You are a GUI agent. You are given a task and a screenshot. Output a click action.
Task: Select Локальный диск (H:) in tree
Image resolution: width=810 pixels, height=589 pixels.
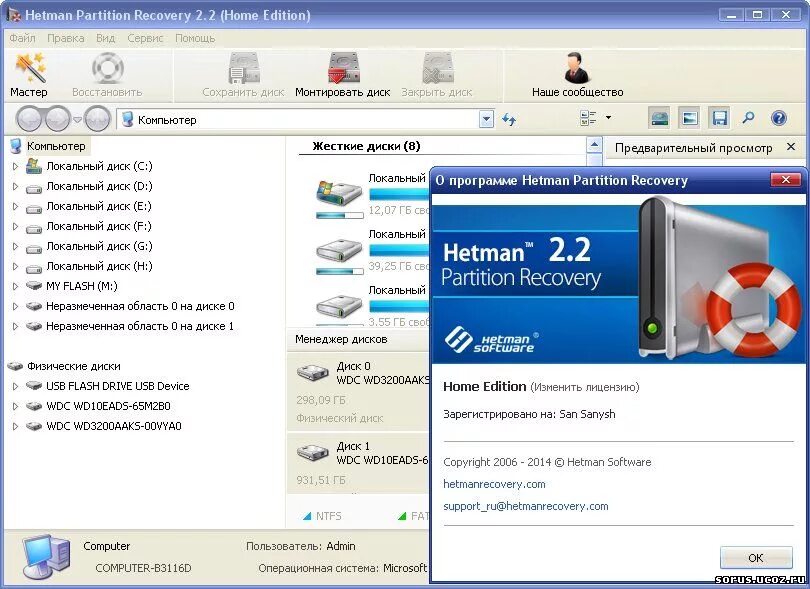(99, 267)
